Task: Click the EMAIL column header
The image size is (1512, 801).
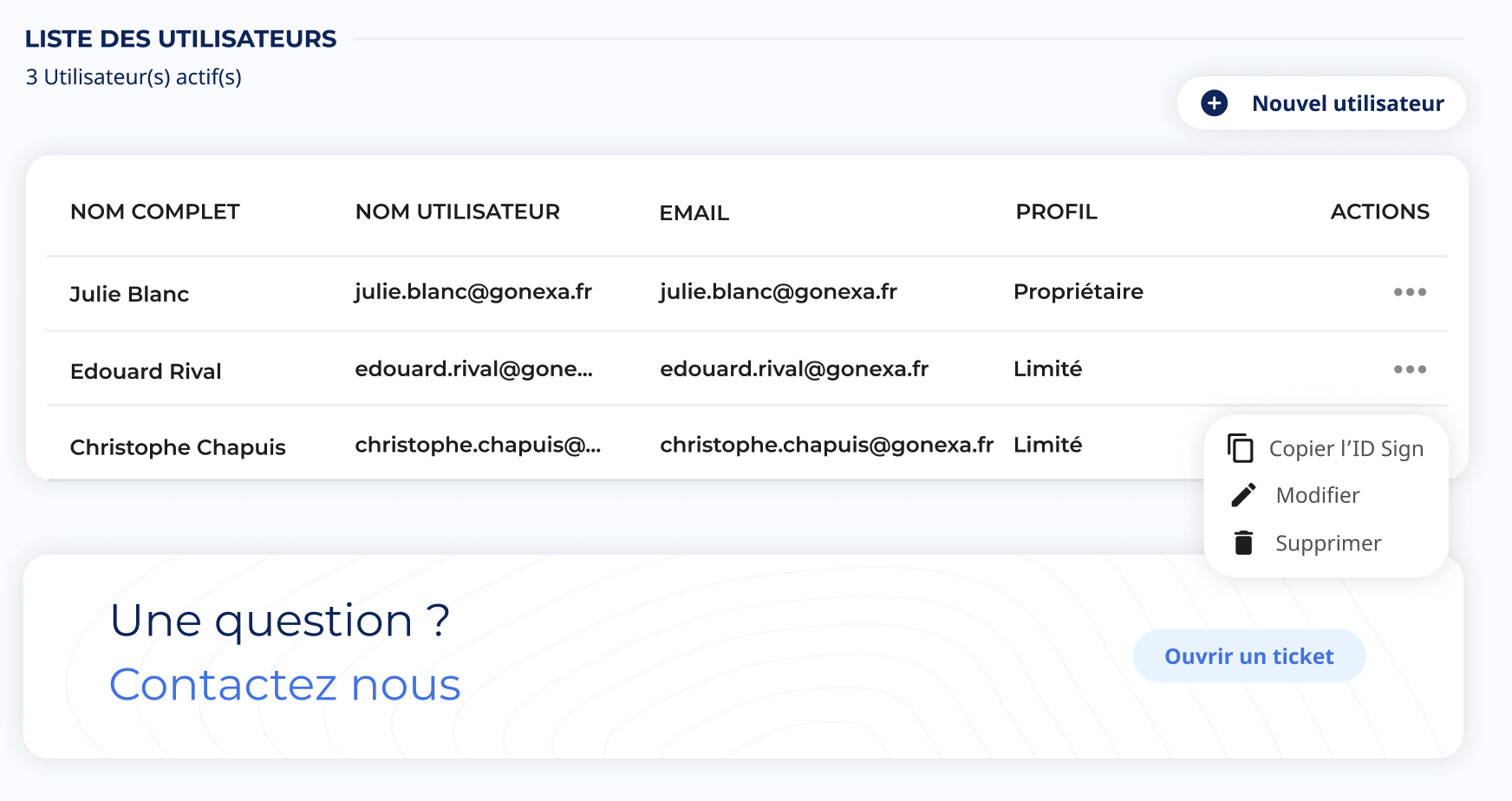Action: [x=694, y=212]
